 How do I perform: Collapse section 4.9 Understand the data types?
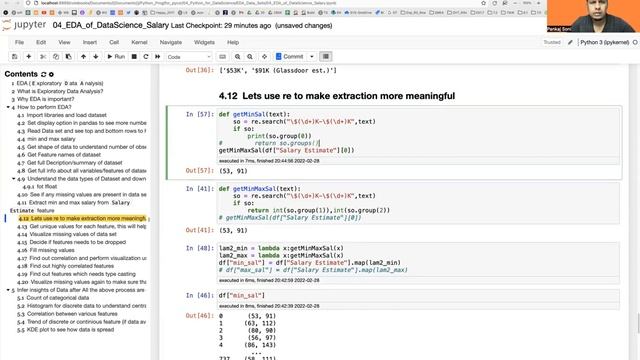tap(13, 179)
